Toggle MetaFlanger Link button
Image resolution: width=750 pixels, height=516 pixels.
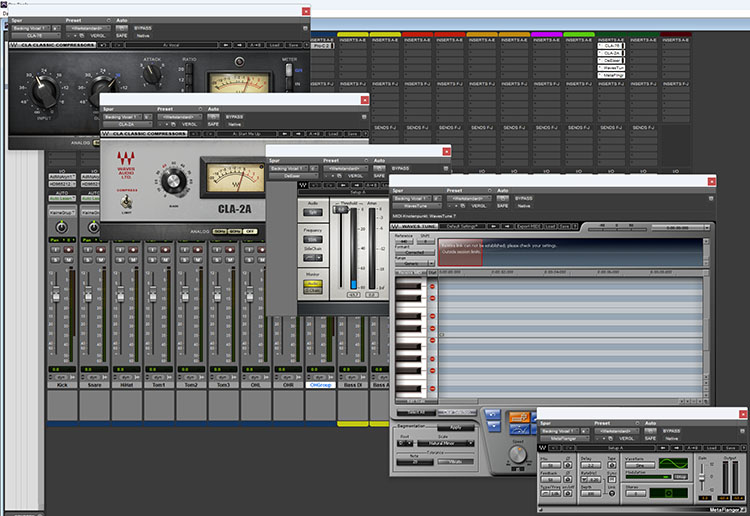click(x=612, y=494)
